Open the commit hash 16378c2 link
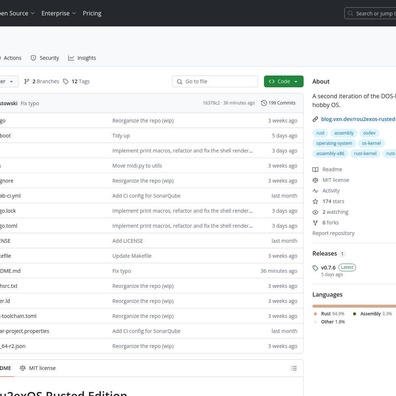Screen dimensions: 396x396 click(x=211, y=103)
